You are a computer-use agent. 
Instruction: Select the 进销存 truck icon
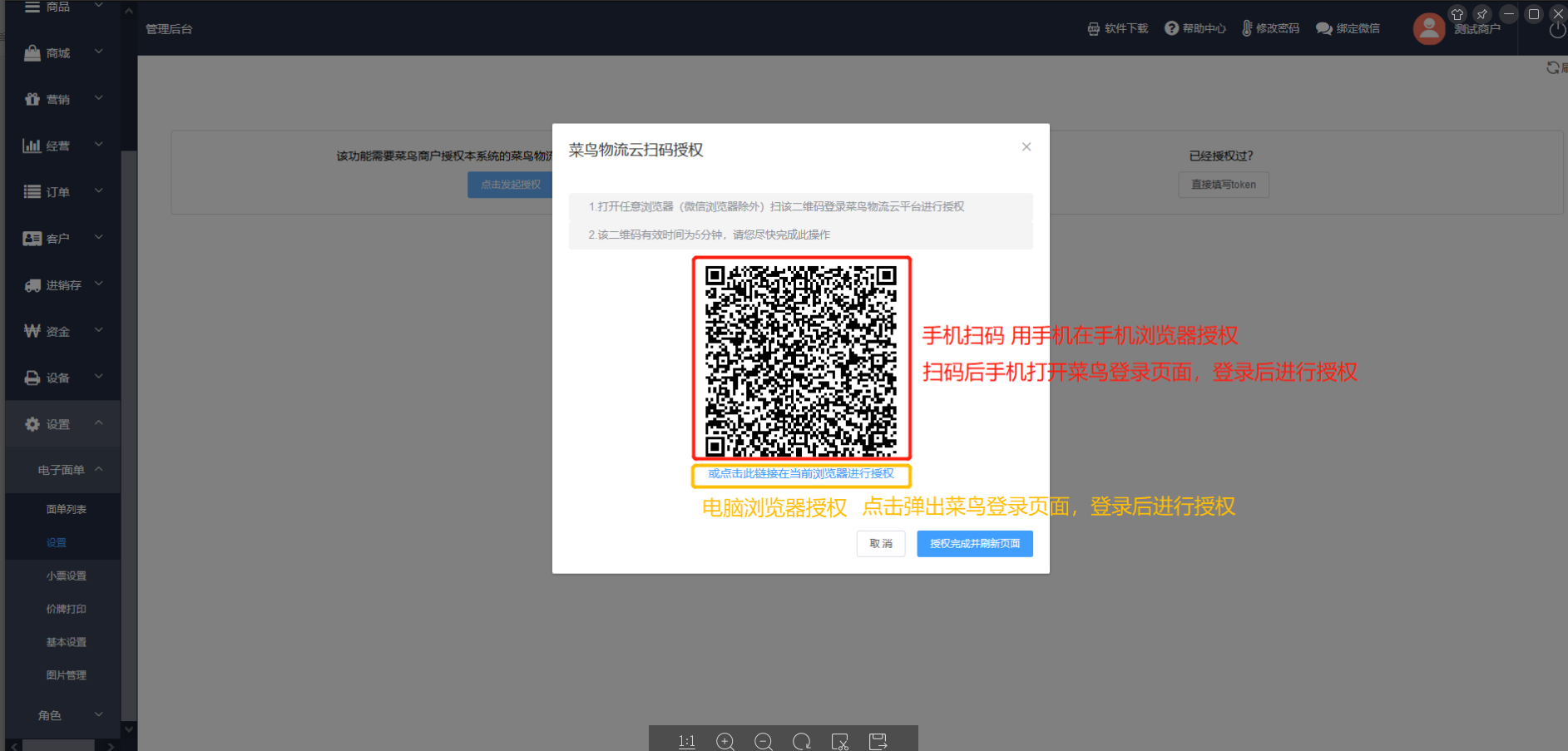click(32, 285)
